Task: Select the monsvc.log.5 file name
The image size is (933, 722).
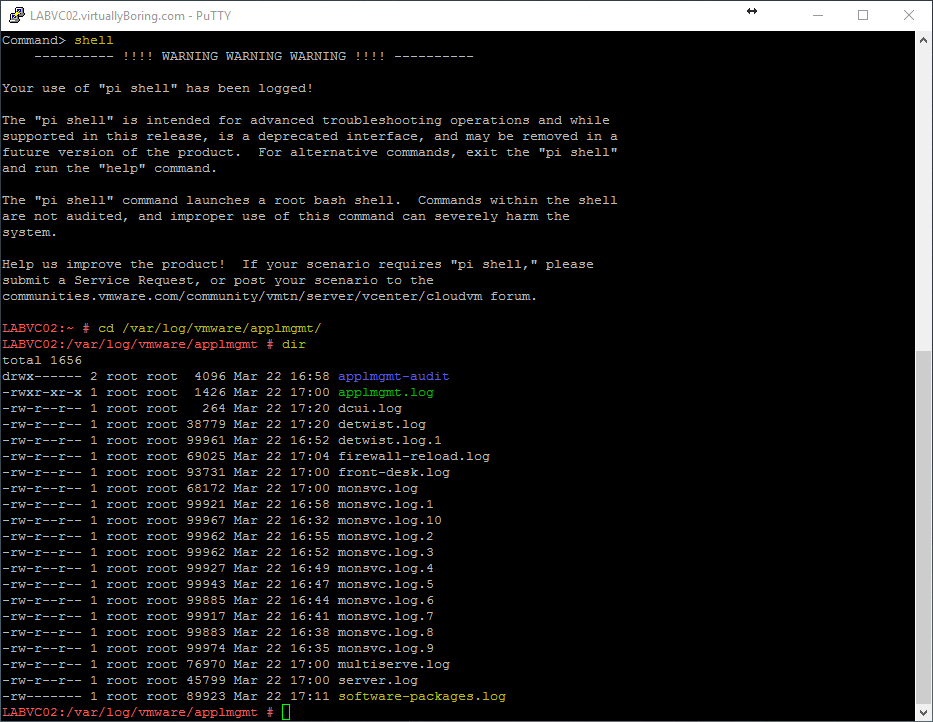Action: point(386,585)
